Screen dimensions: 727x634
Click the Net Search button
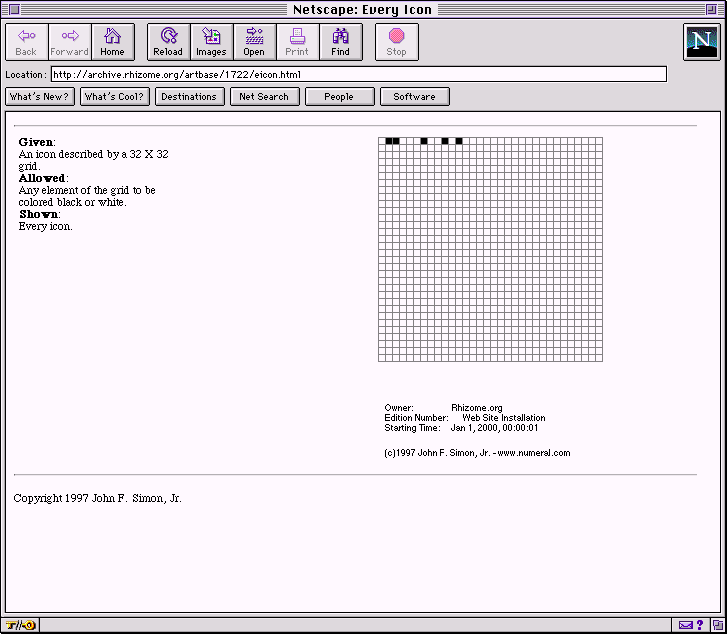264,97
